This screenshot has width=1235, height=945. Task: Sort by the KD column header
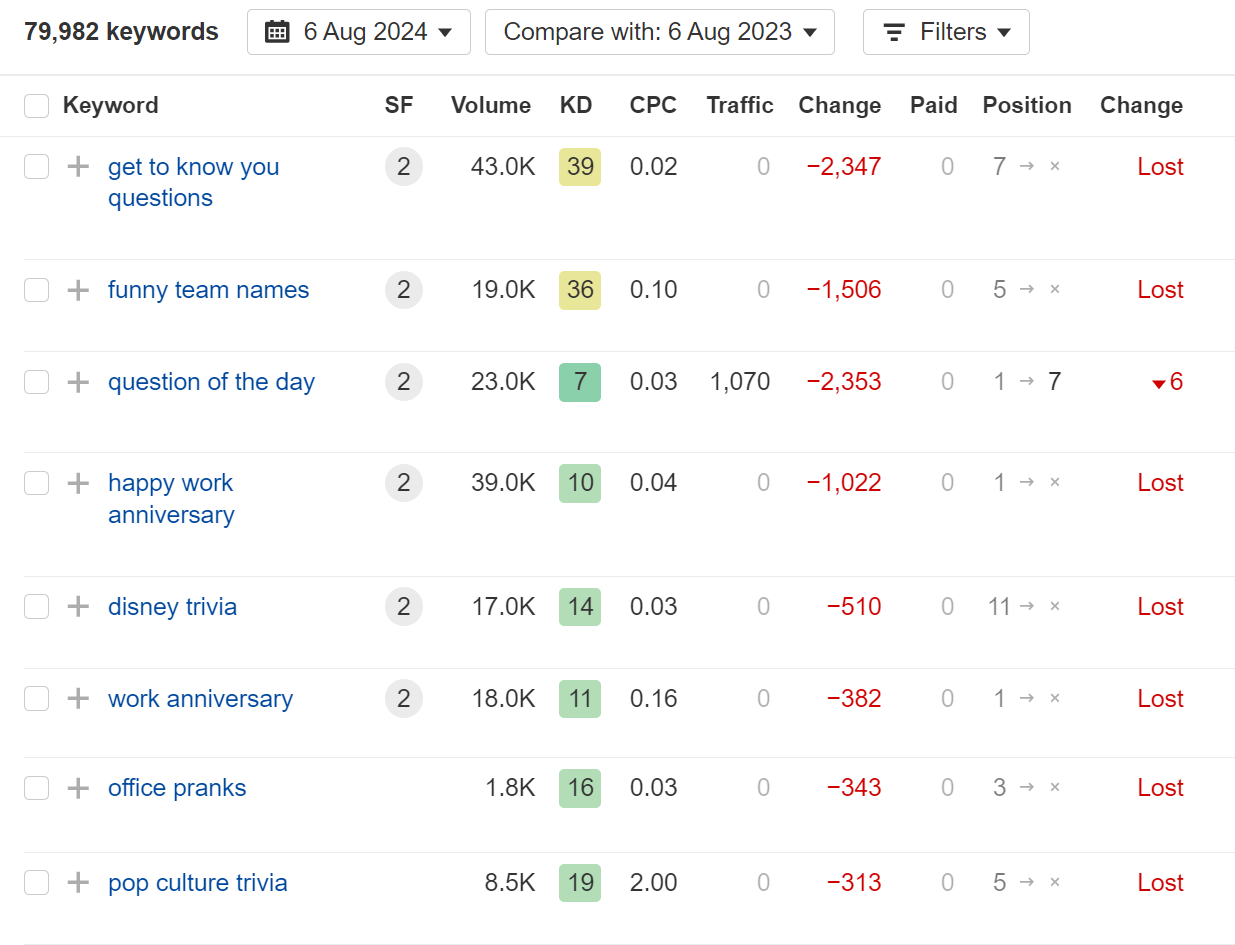(576, 105)
